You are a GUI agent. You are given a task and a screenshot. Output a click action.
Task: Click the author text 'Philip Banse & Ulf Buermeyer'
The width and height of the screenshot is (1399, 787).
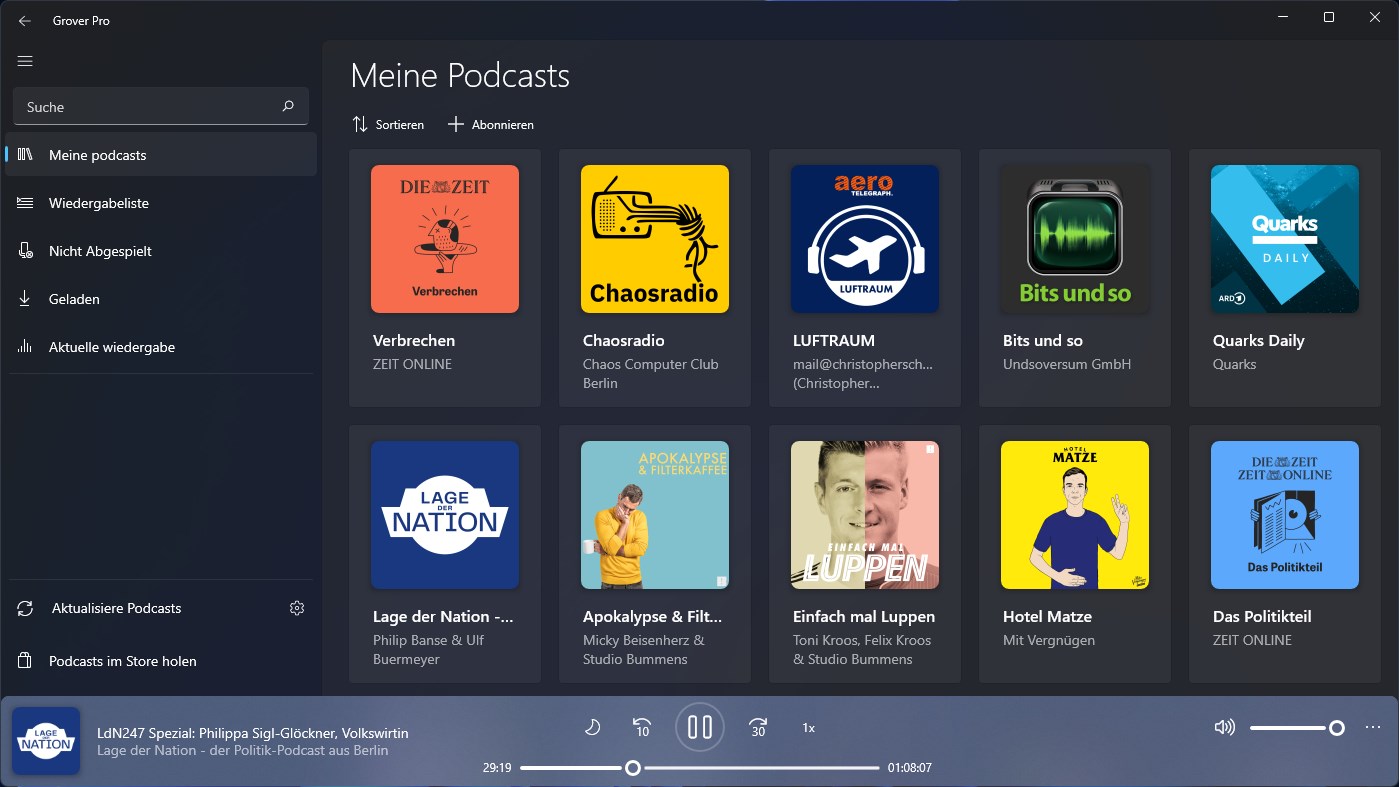click(x=428, y=650)
